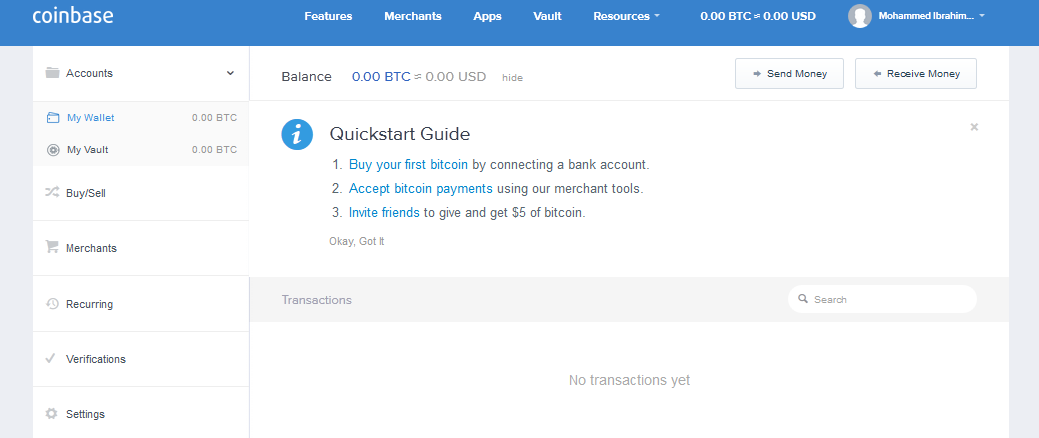The height and width of the screenshot is (438, 1039).
Task: Click the Recurring clock icon
Action: (x=52, y=303)
